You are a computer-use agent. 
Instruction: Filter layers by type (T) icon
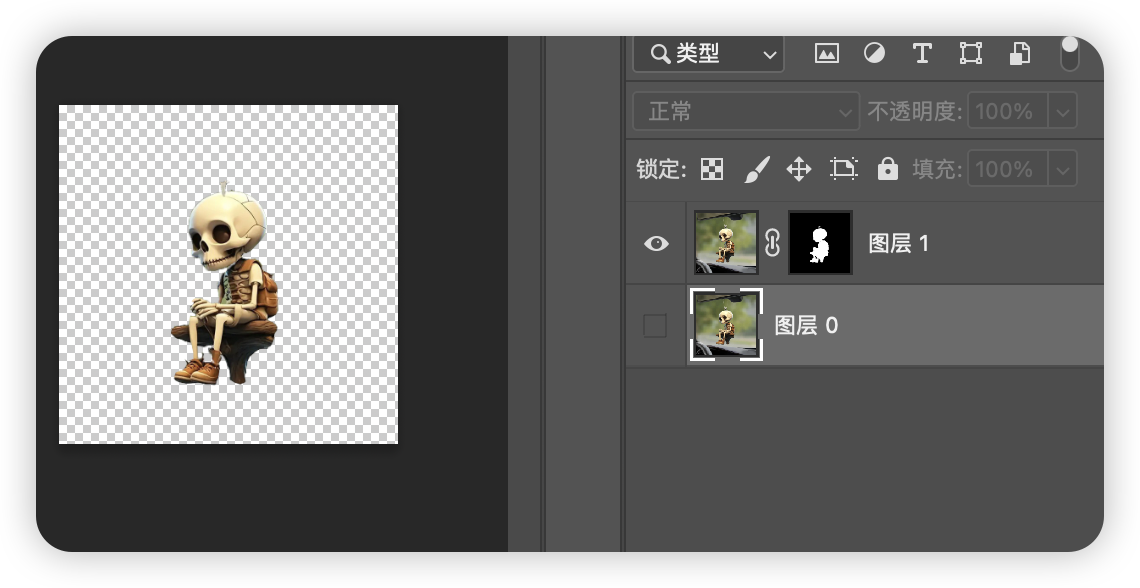point(922,53)
